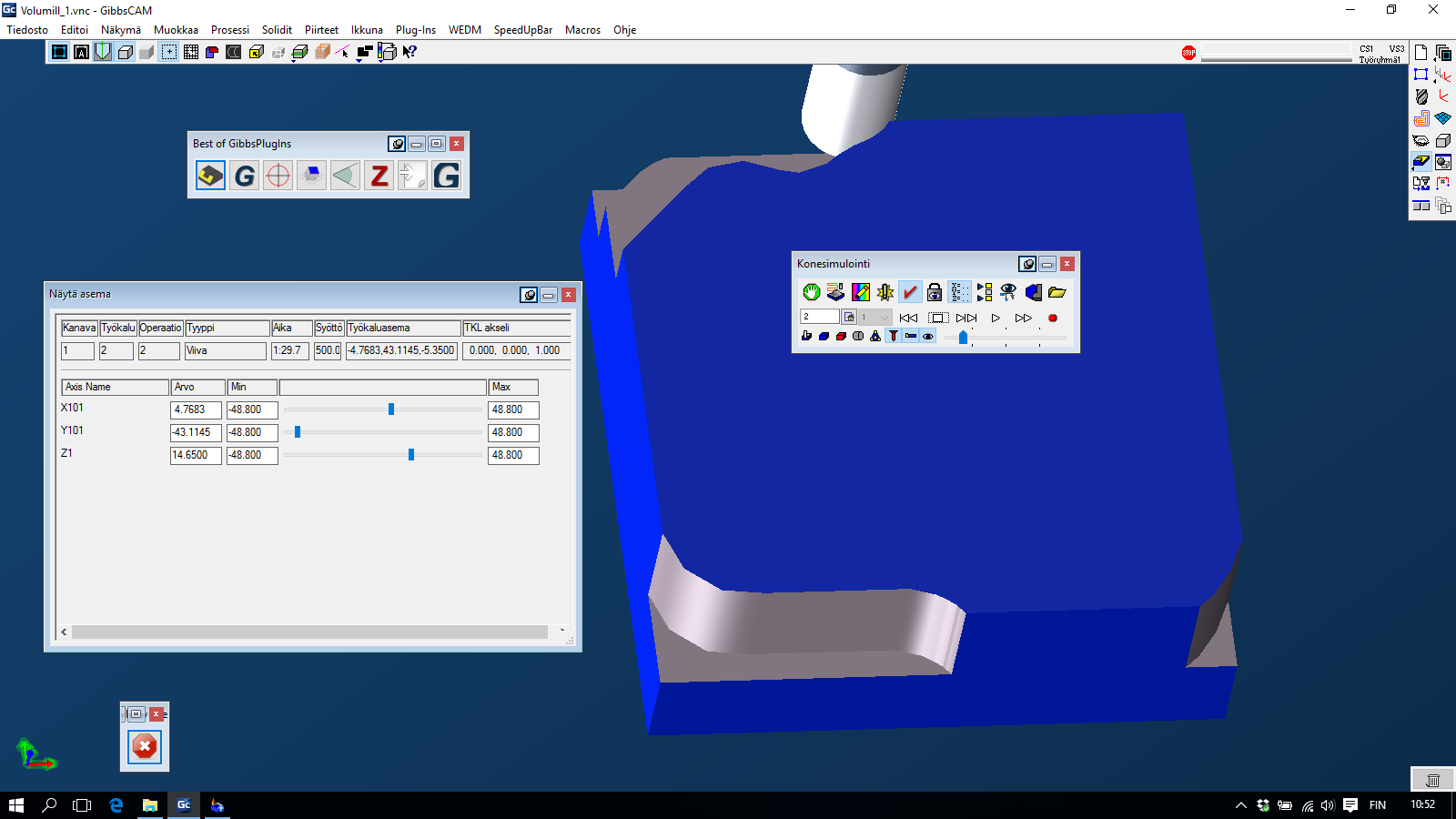The image size is (1456, 819).
Task: Click the red Z icon in GibbsPlugIns
Action: pyautogui.click(x=379, y=175)
